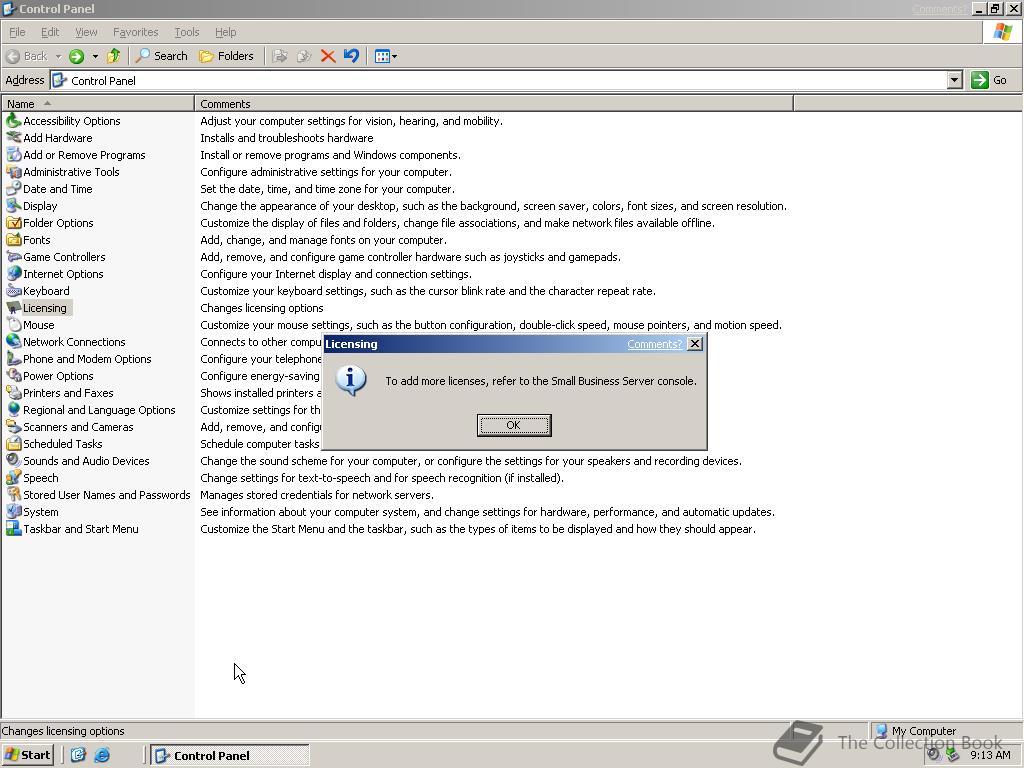
Task: Open the Add or Remove Programs icon
Action: coord(13,155)
